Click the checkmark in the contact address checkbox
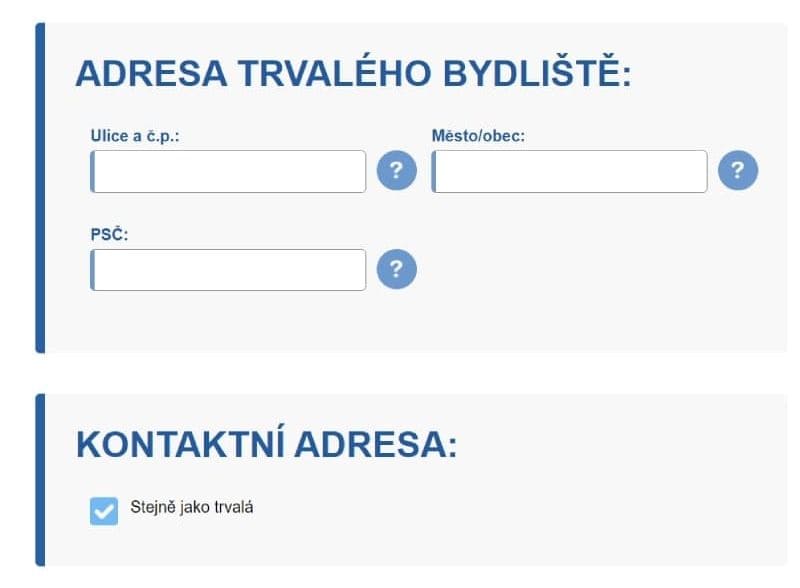 (x=104, y=511)
